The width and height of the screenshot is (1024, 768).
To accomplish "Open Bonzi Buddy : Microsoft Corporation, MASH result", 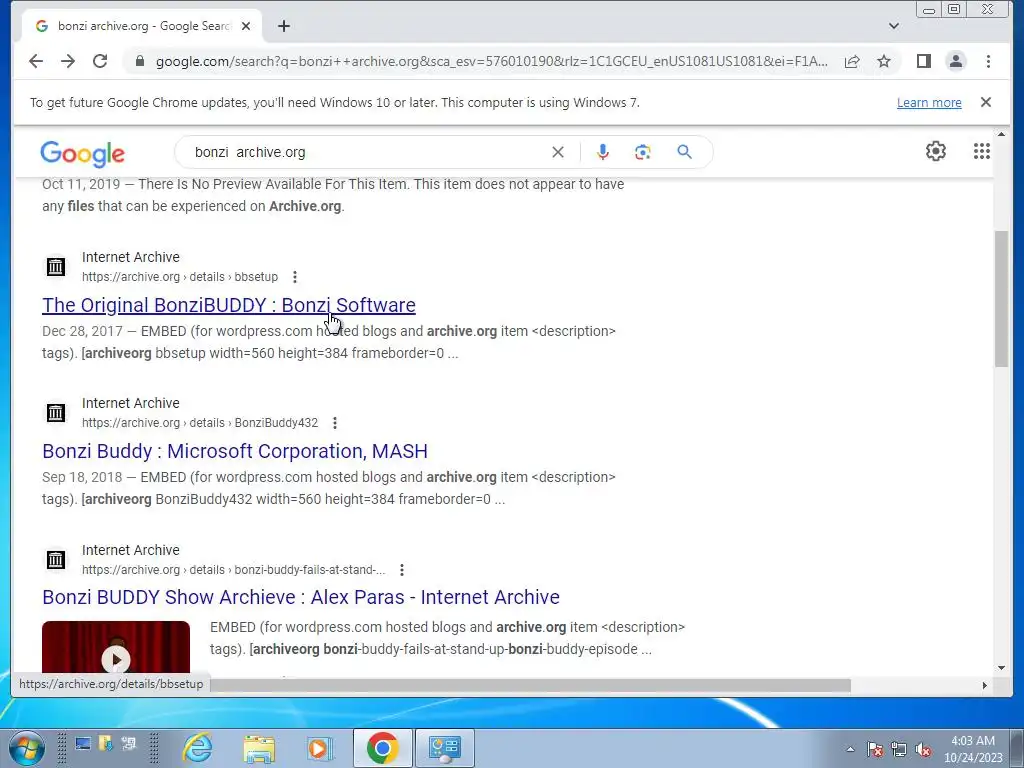I will [x=235, y=451].
